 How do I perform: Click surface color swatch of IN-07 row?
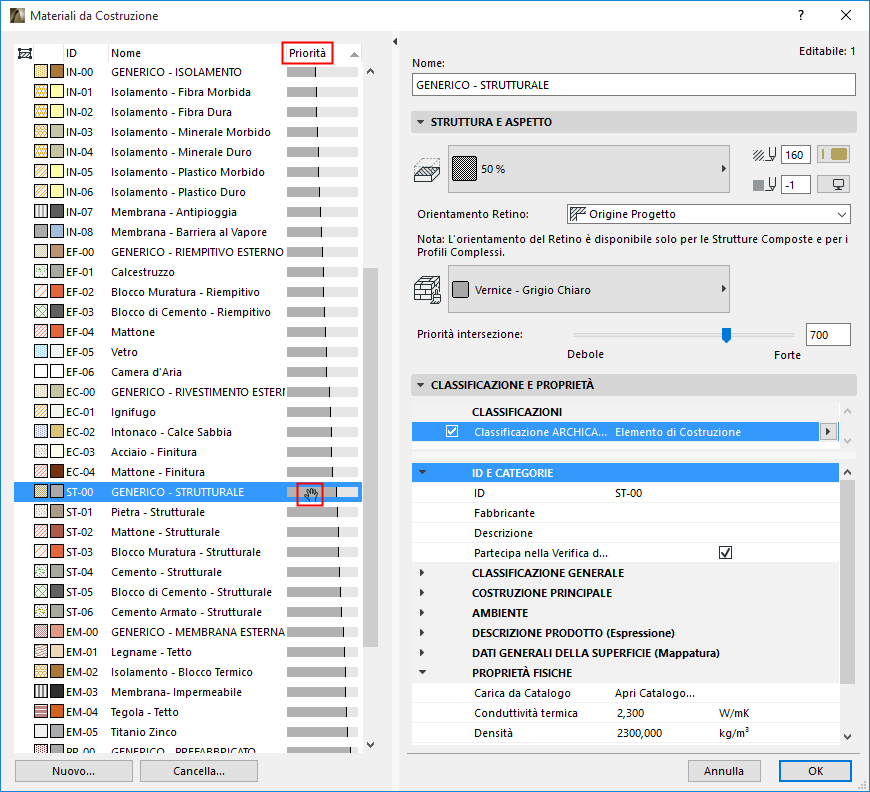click(x=57, y=211)
